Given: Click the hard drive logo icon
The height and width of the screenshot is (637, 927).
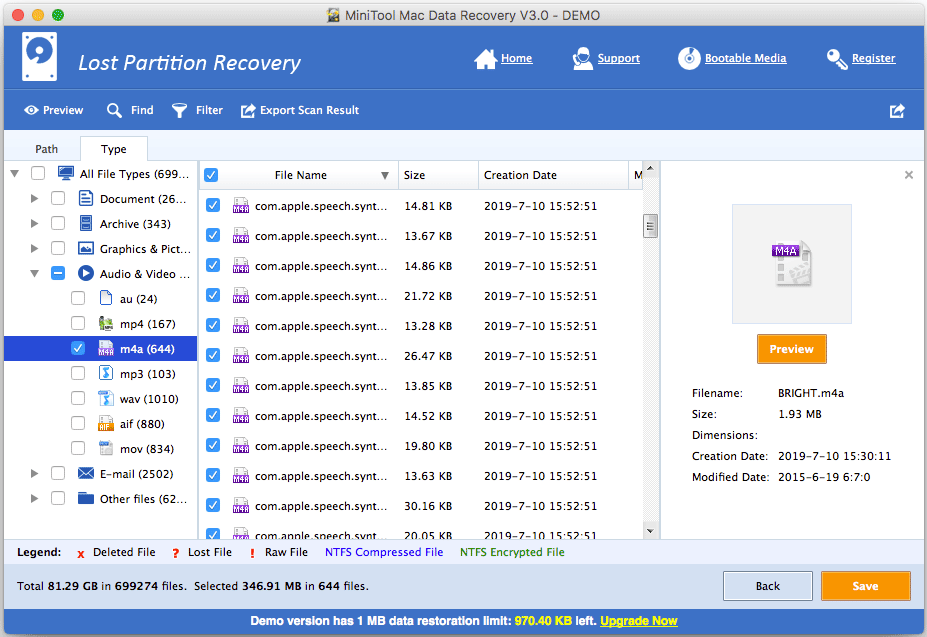Looking at the screenshot, I should [40, 57].
